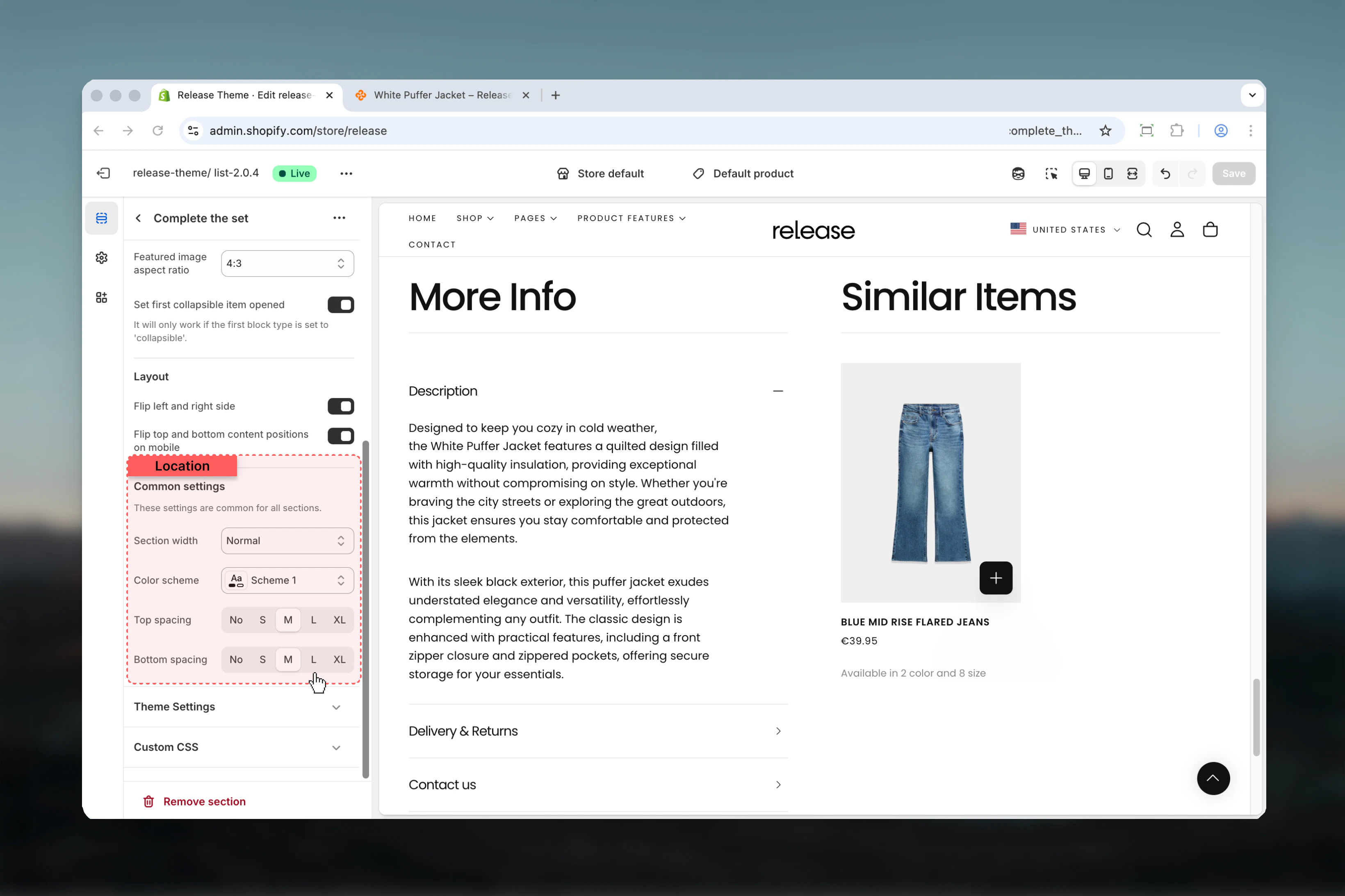Image resolution: width=1345 pixels, height=896 pixels.
Task: Bookmark this page with the star icon
Action: point(1105,131)
